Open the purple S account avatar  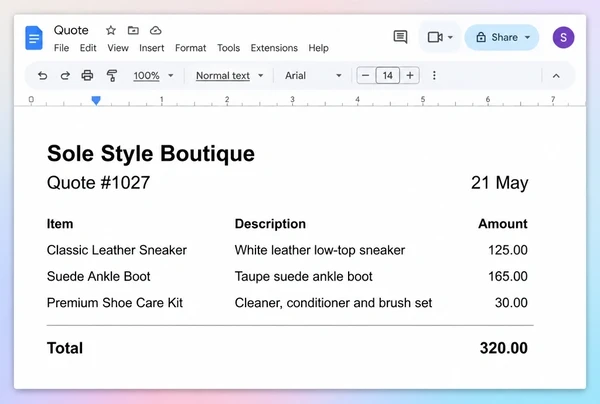coord(563,37)
